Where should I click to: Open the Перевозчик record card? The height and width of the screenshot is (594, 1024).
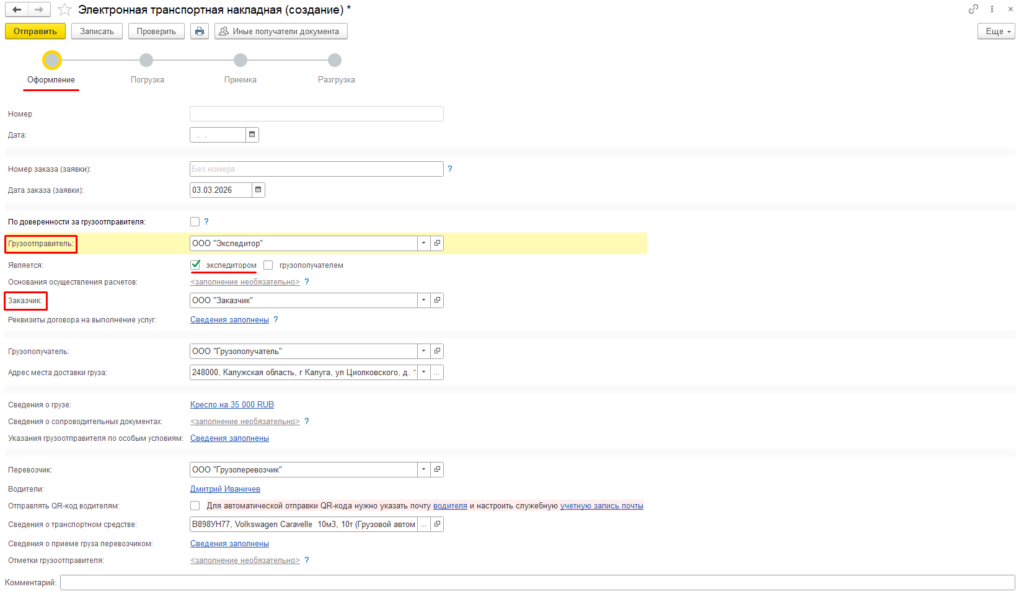point(438,469)
